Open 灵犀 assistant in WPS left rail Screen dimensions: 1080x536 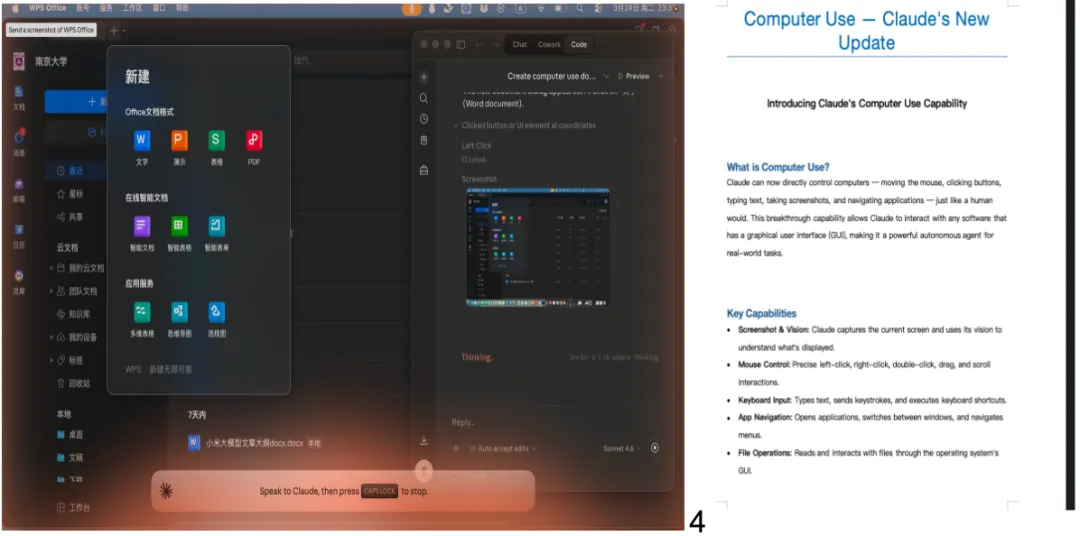pos(19,280)
